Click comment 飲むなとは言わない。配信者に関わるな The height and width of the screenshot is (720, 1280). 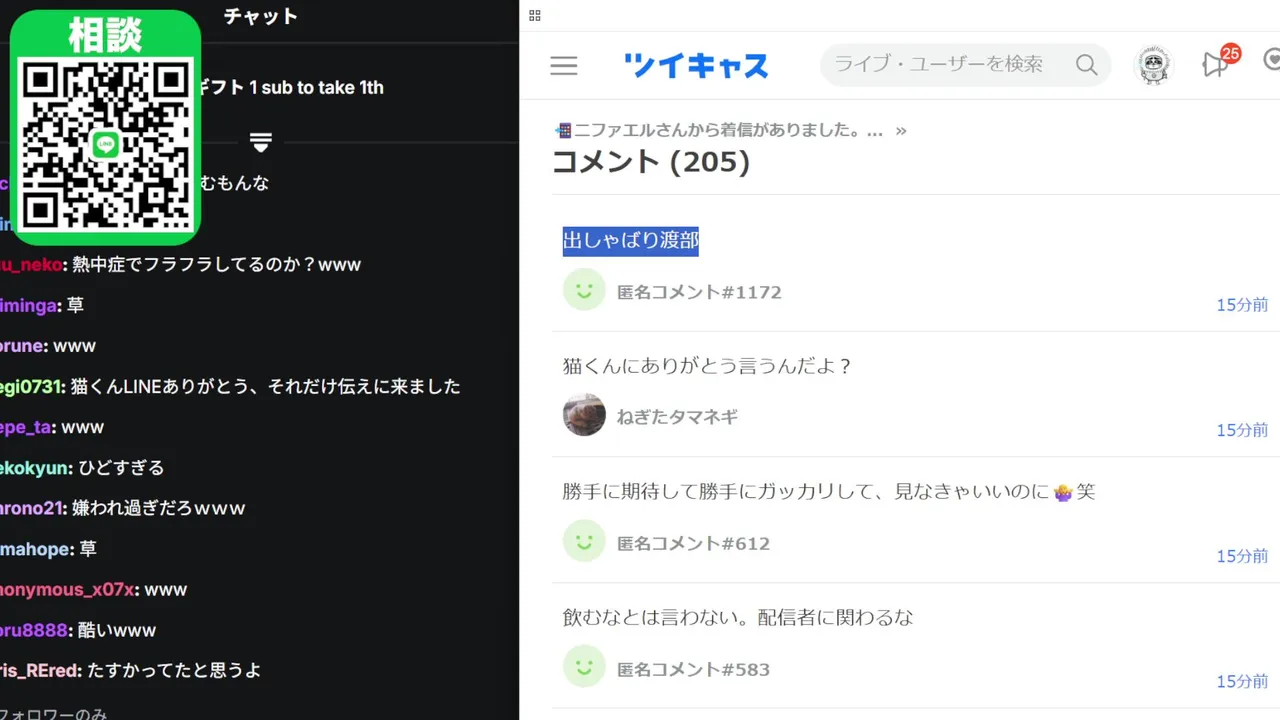tap(738, 617)
